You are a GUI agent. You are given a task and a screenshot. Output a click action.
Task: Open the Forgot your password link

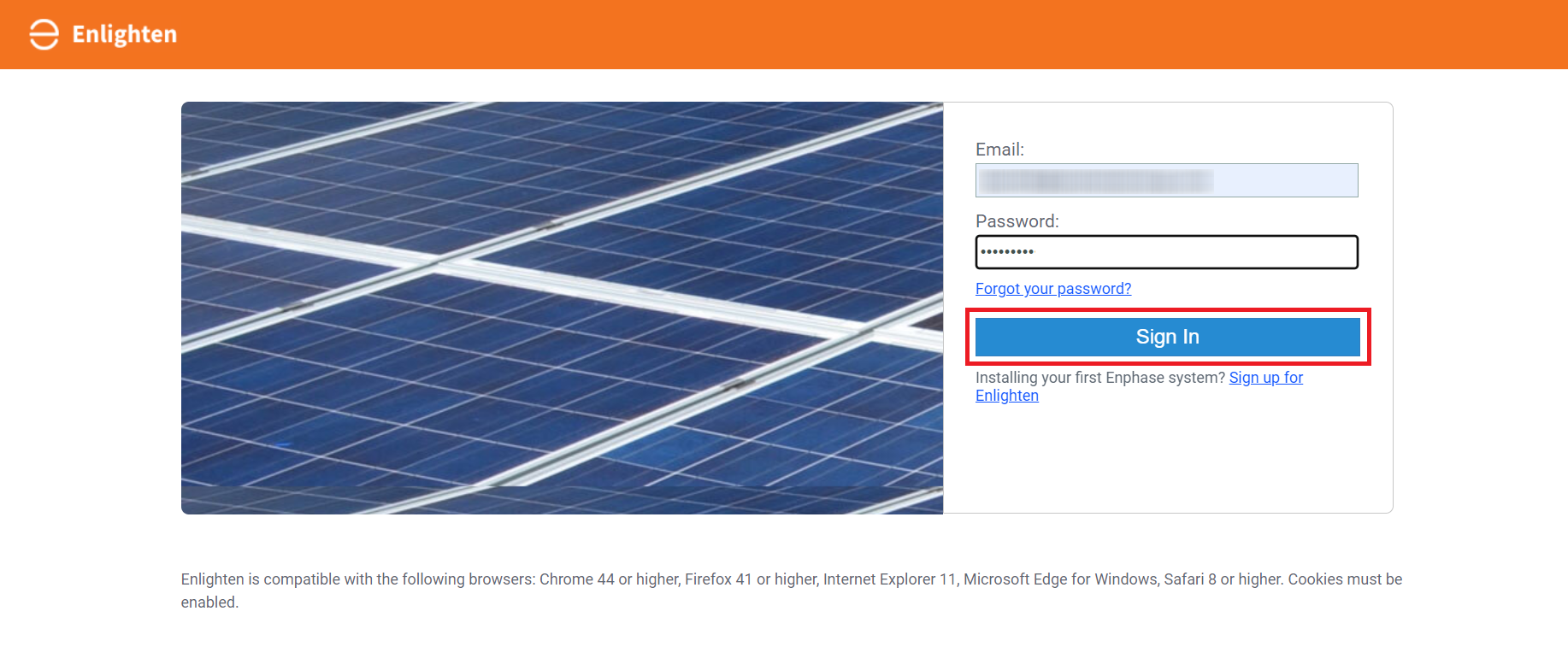(x=1052, y=289)
